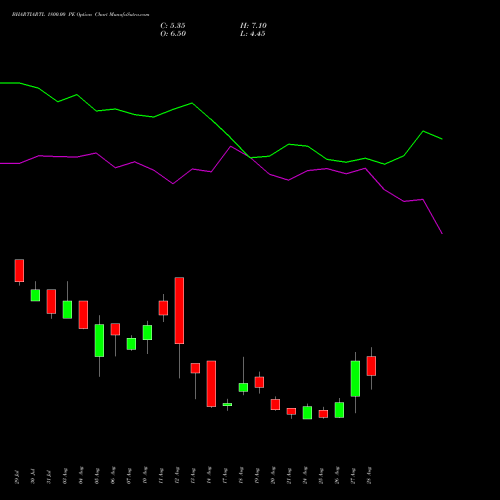
Task: Click the 29 Jul date label
Action: [x=17, y=477]
